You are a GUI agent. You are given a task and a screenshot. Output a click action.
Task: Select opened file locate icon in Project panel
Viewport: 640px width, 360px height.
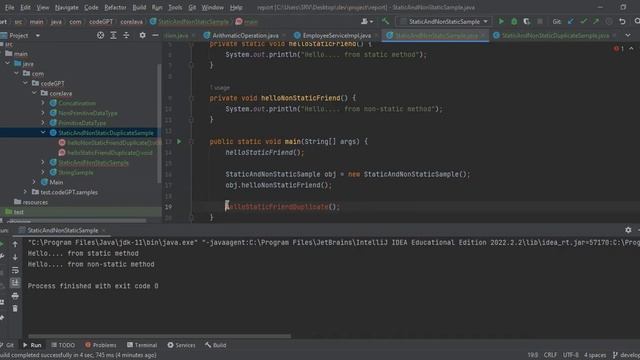point(100,36)
